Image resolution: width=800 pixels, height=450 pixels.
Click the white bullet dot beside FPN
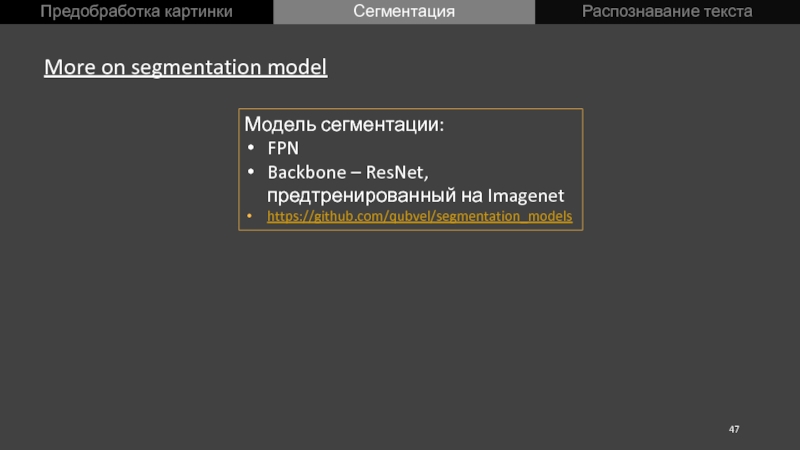[x=251, y=148]
